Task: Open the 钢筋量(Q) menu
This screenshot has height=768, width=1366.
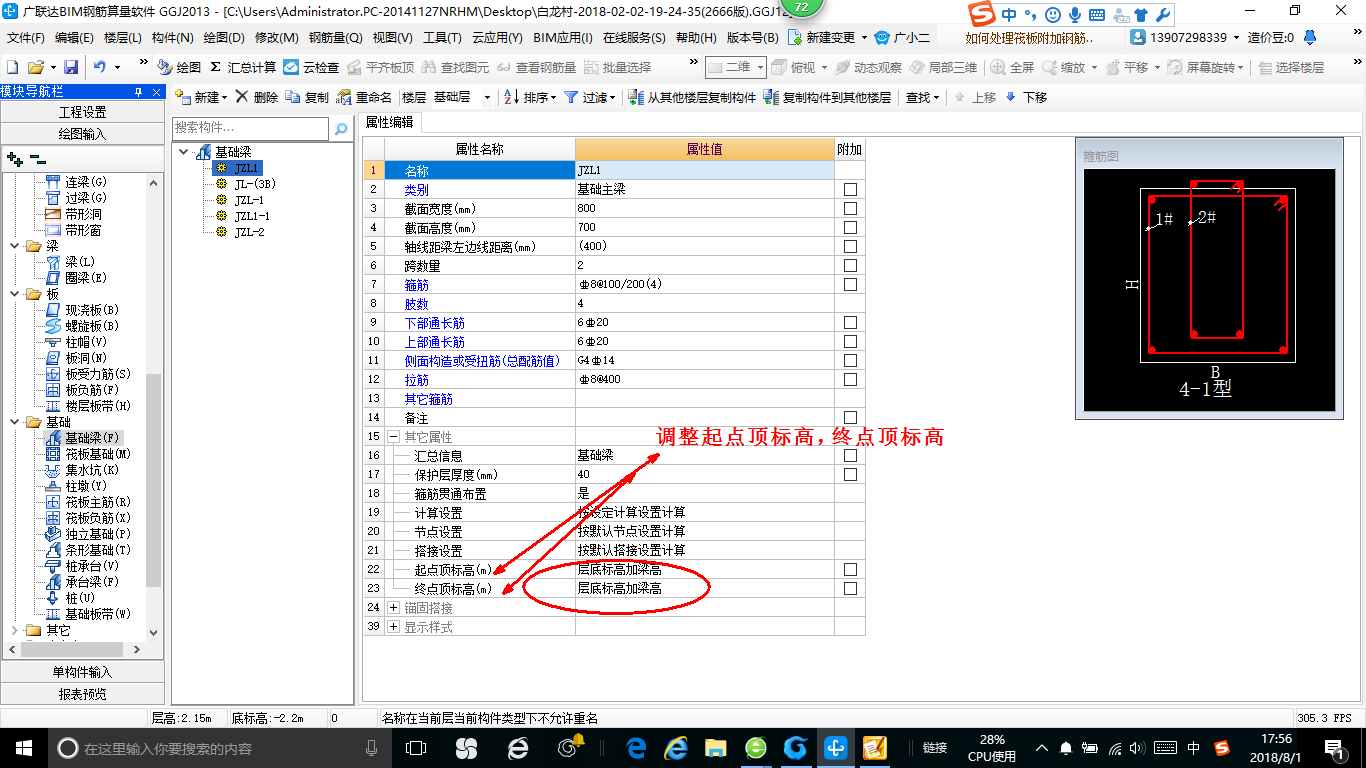Action: point(335,37)
